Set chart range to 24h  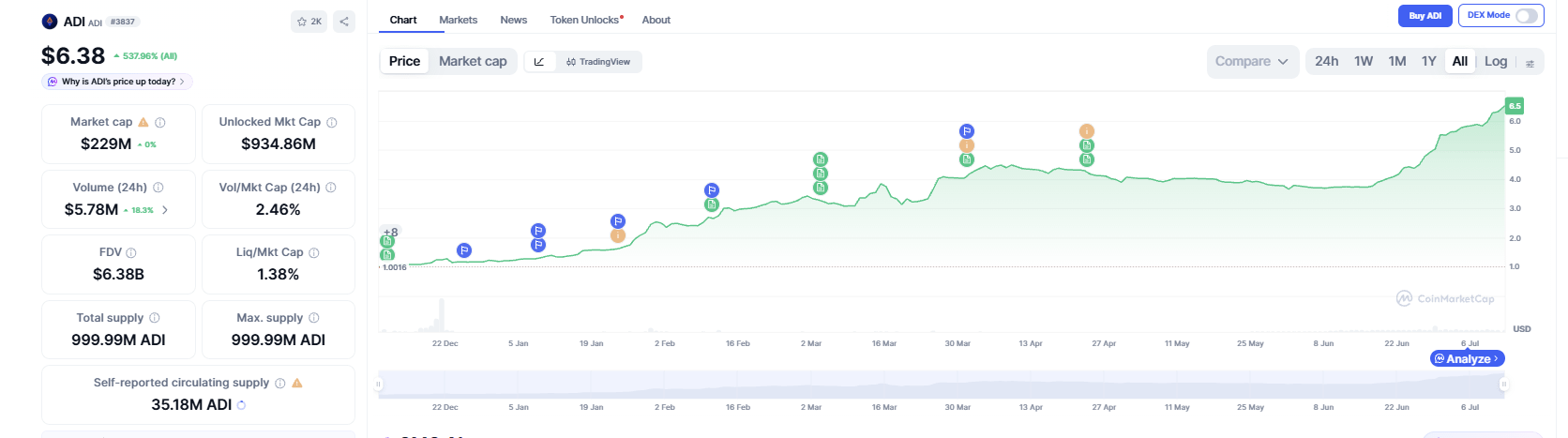tap(1326, 61)
